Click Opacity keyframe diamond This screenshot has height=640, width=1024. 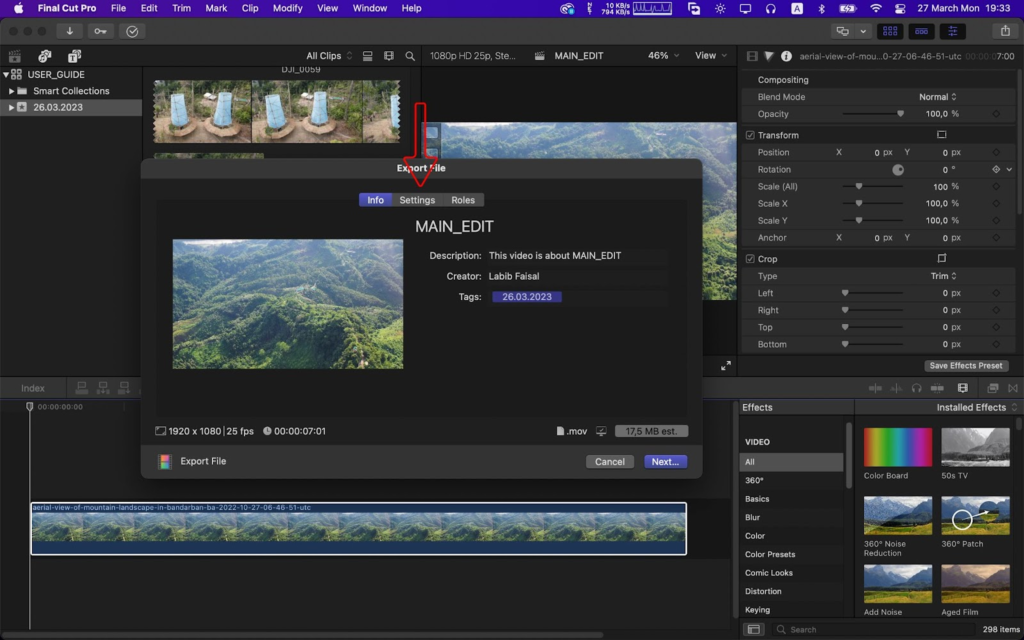996,114
